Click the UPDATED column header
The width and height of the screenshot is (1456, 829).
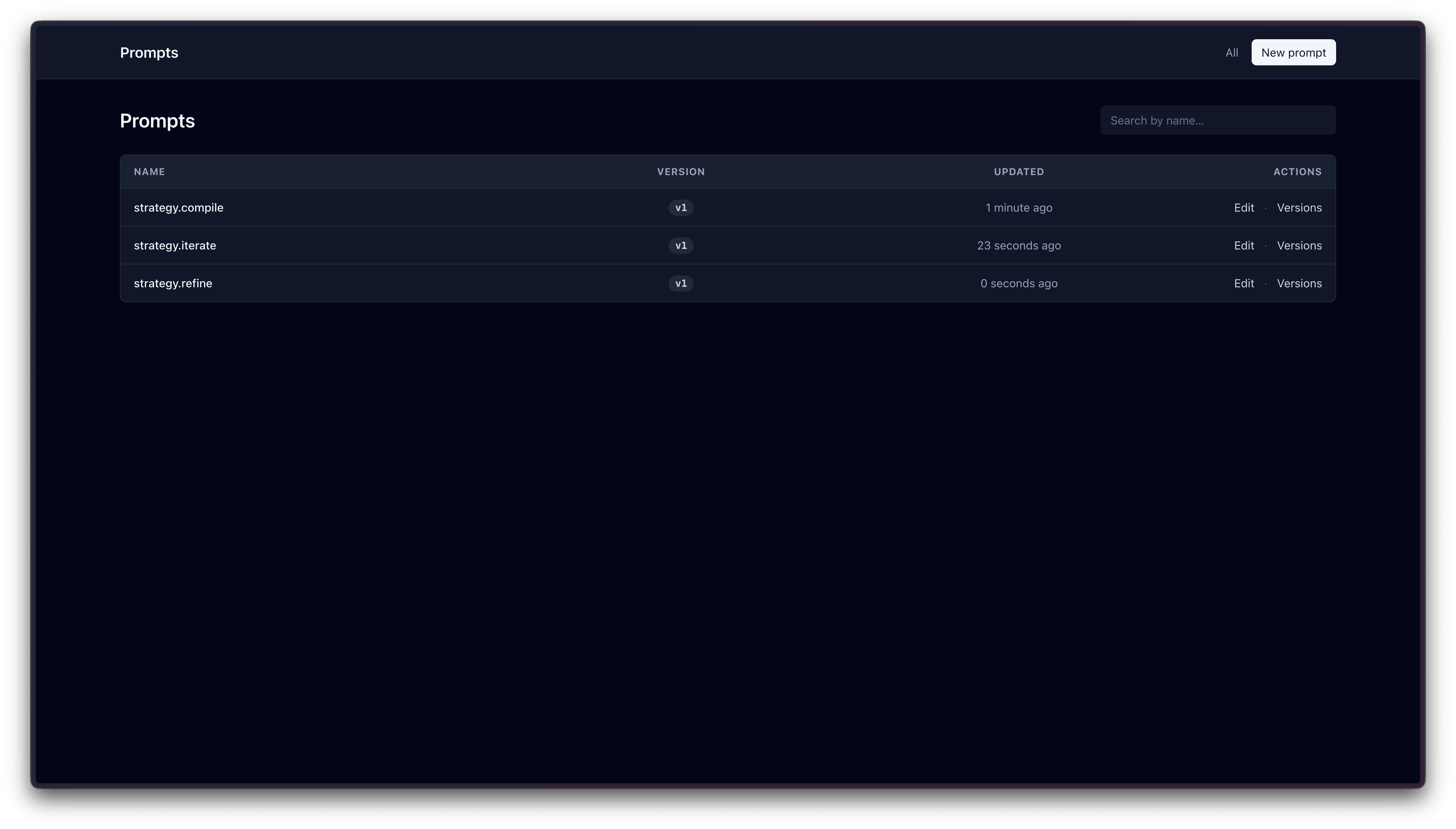[1019, 172]
